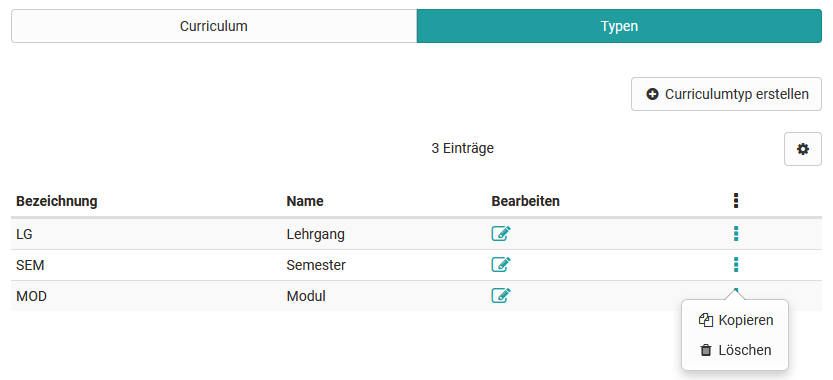This screenshot has width=833, height=380.
Task: Open edit pencil for Modul row
Action: click(501, 295)
